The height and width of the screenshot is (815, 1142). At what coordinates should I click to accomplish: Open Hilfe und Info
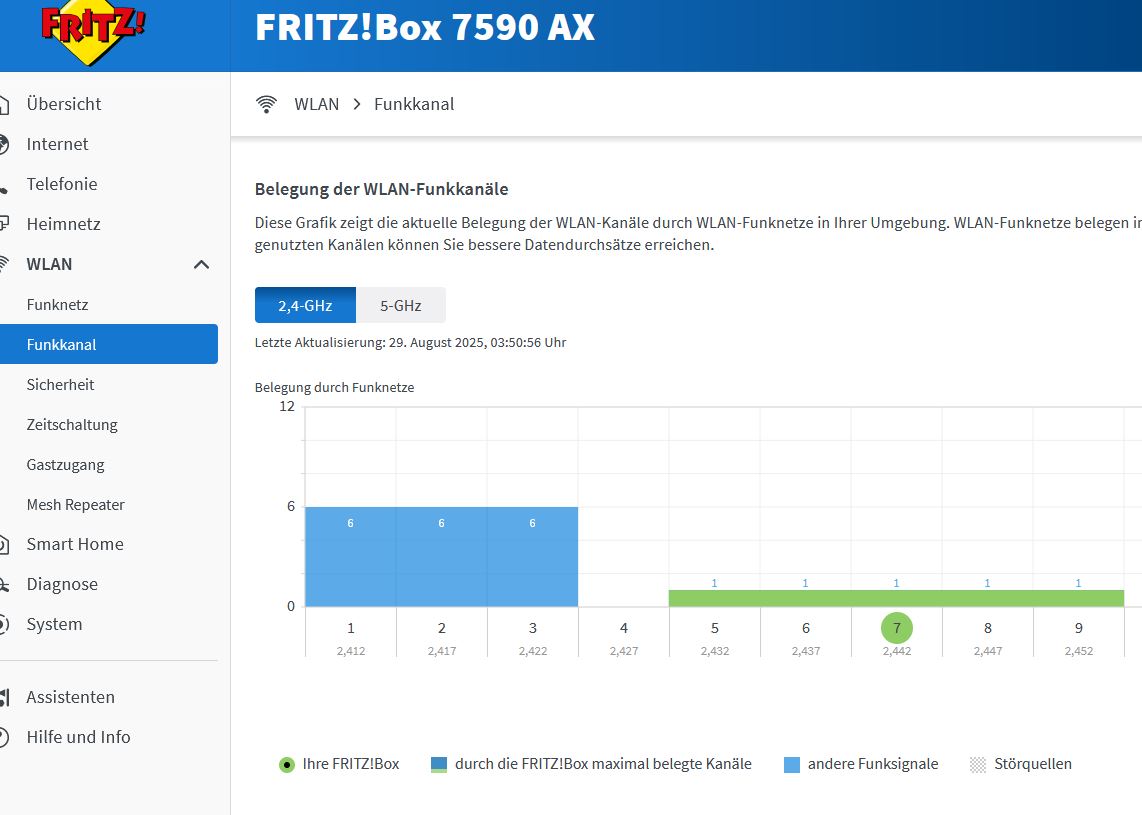78,737
